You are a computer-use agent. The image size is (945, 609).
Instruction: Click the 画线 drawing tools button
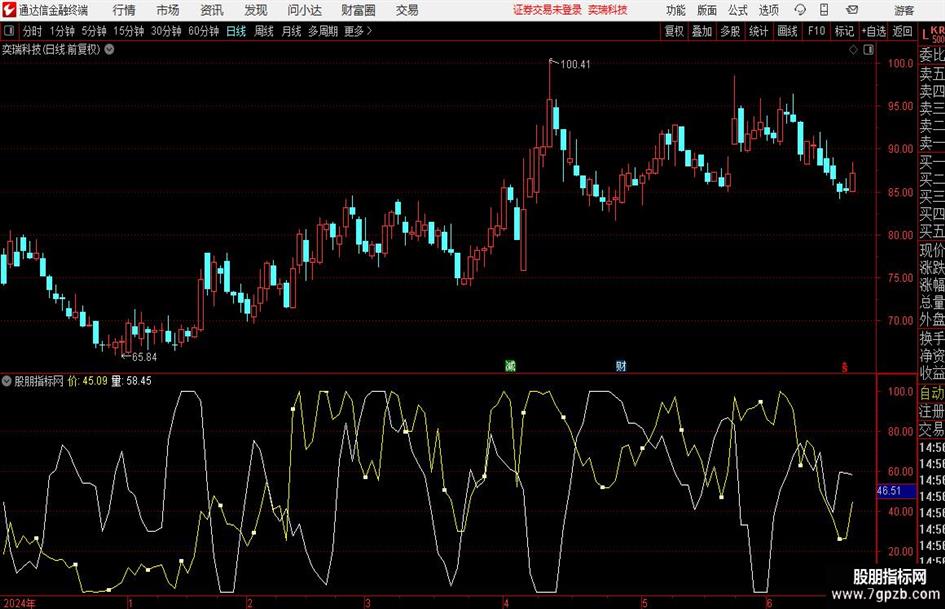coord(787,31)
